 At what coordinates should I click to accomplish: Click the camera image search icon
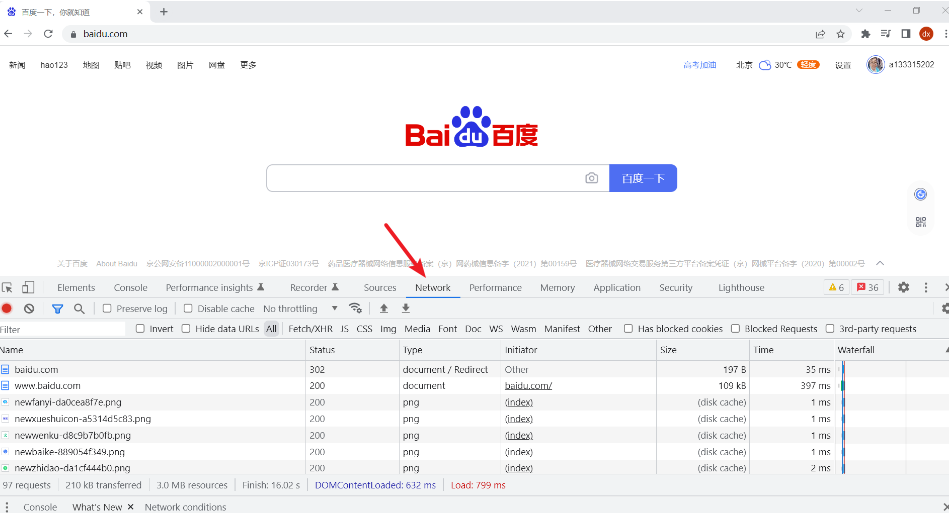(x=591, y=178)
